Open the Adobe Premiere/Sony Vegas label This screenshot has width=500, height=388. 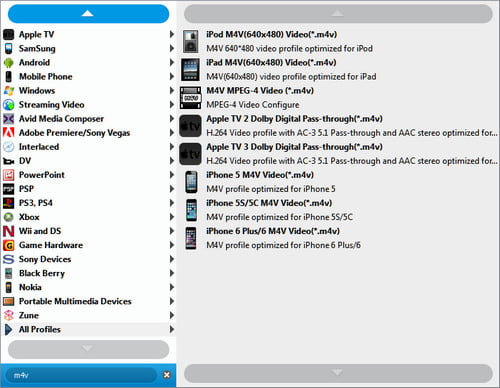point(74,133)
